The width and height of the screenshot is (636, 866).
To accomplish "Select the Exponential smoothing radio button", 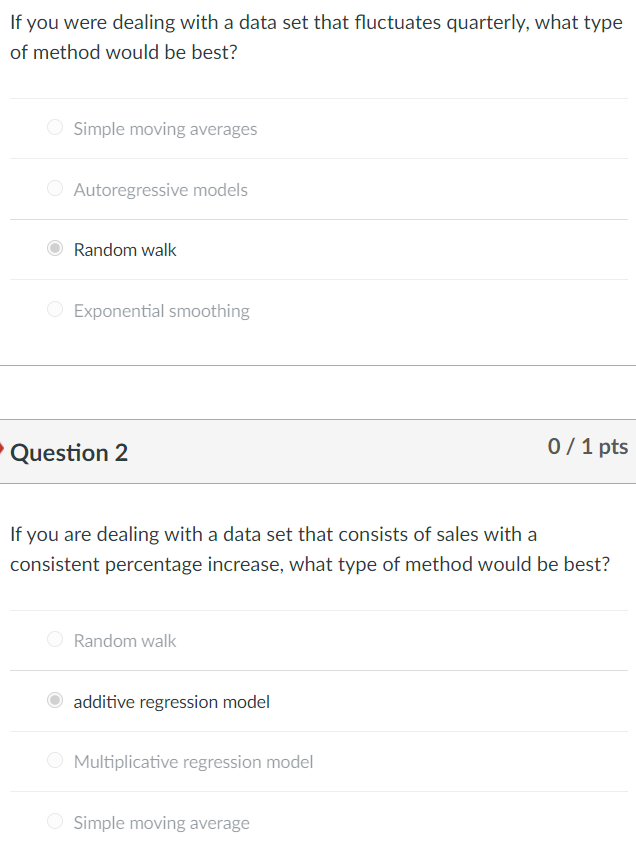I will pos(55,309).
